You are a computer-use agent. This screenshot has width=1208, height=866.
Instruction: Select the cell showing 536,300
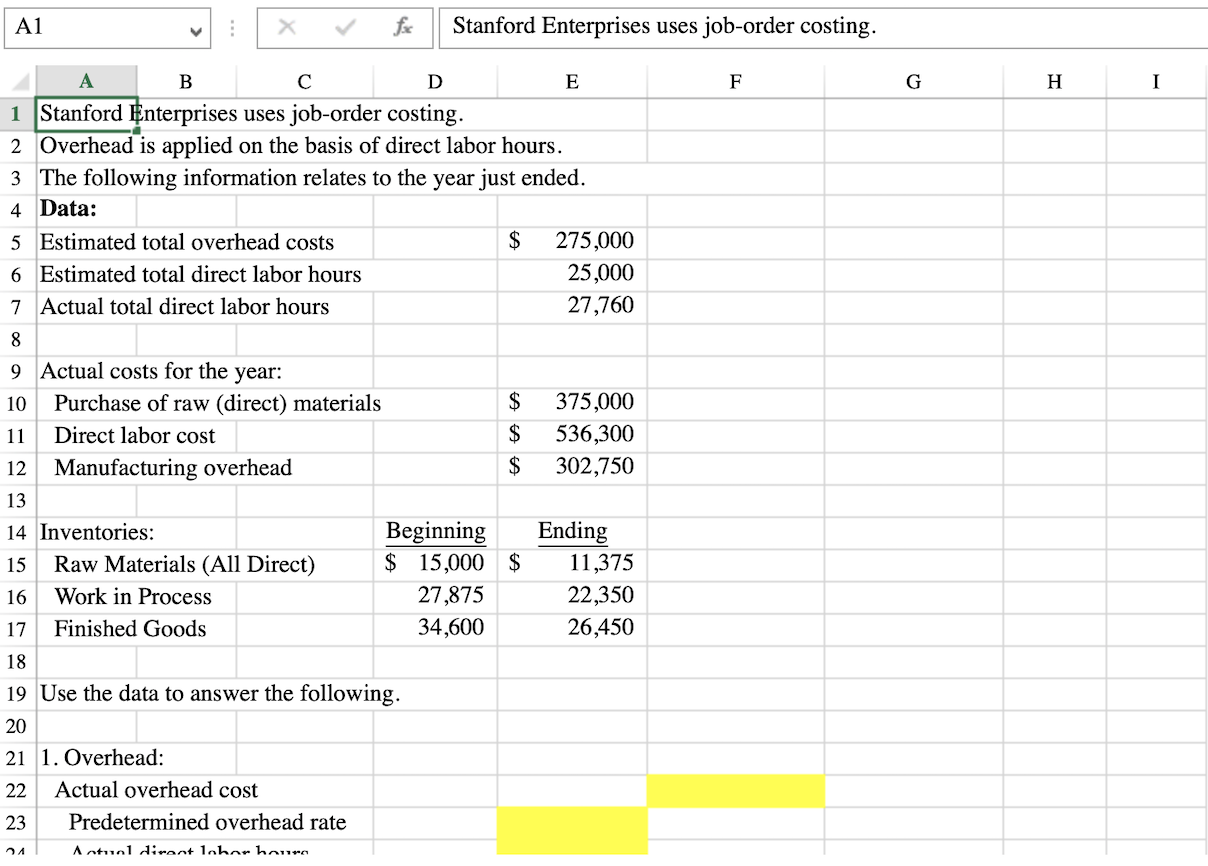pyautogui.click(x=572, y=435)
